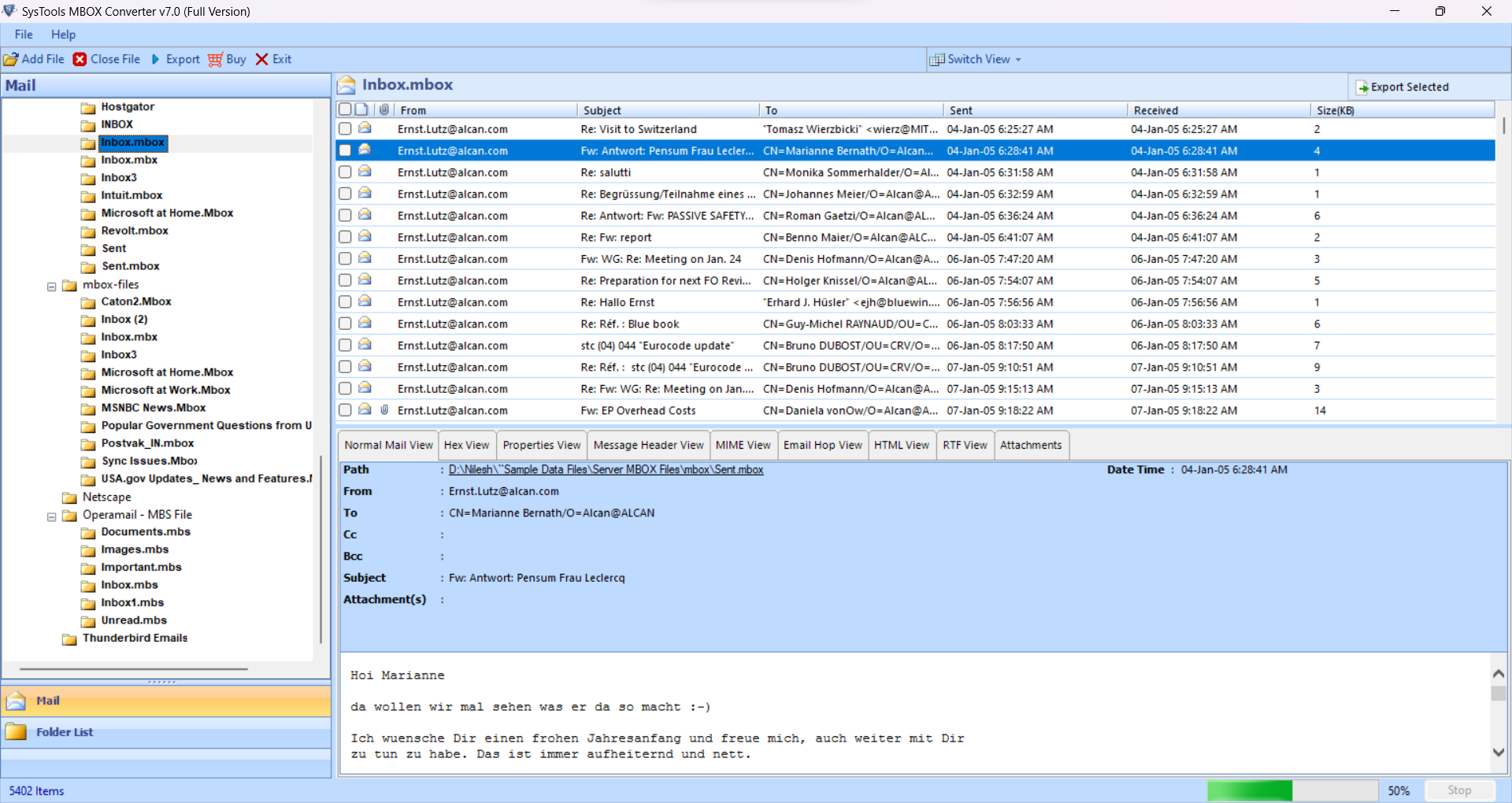Click the Revolt.mbox folder icon
Viewport: 1512px width, 803px height.
tap(88, 231)
